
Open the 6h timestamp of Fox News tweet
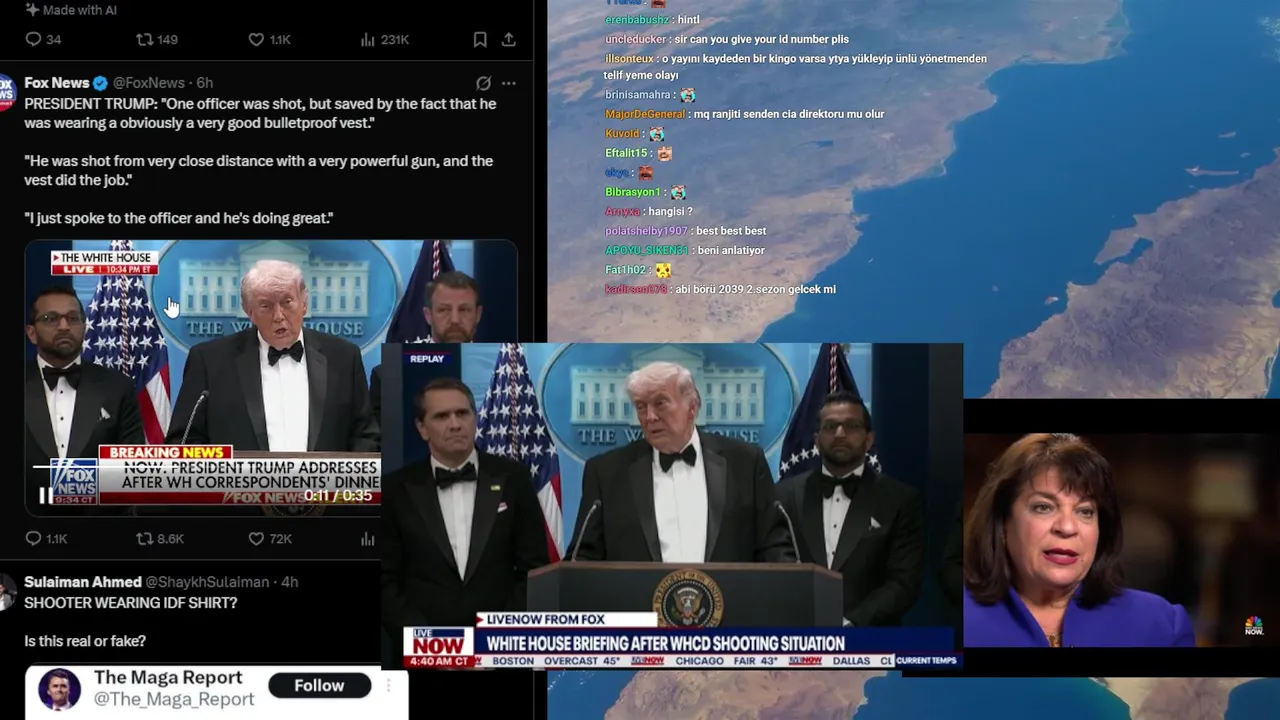coord(204,83)
